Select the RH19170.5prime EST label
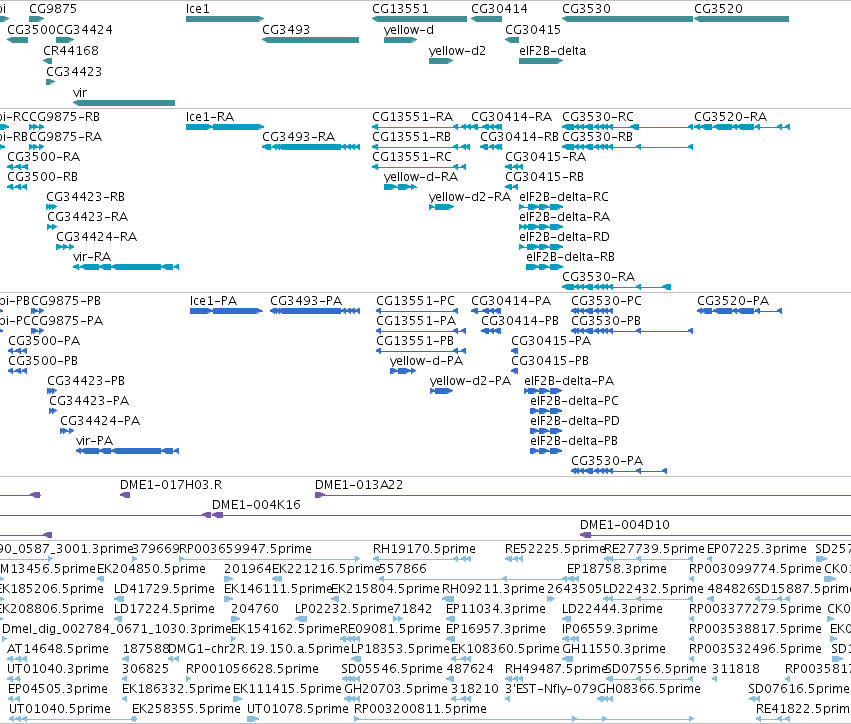Screen dimensions: 851x724 click(x=424, y=549)
